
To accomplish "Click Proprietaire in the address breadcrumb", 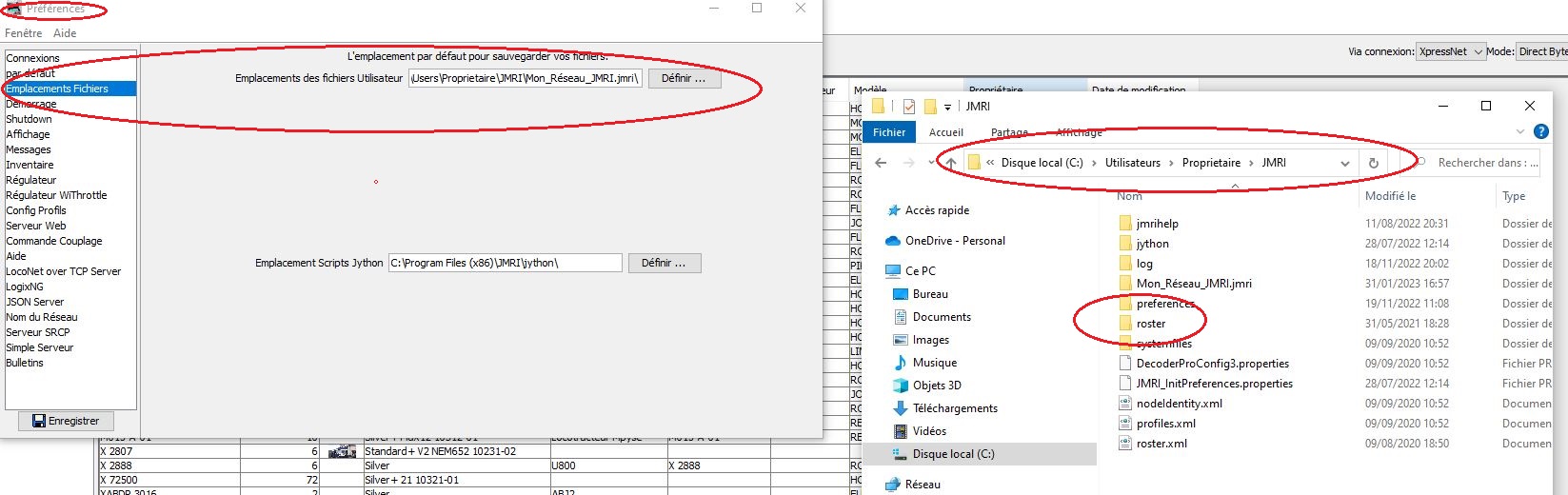I will pos(1211,163).
